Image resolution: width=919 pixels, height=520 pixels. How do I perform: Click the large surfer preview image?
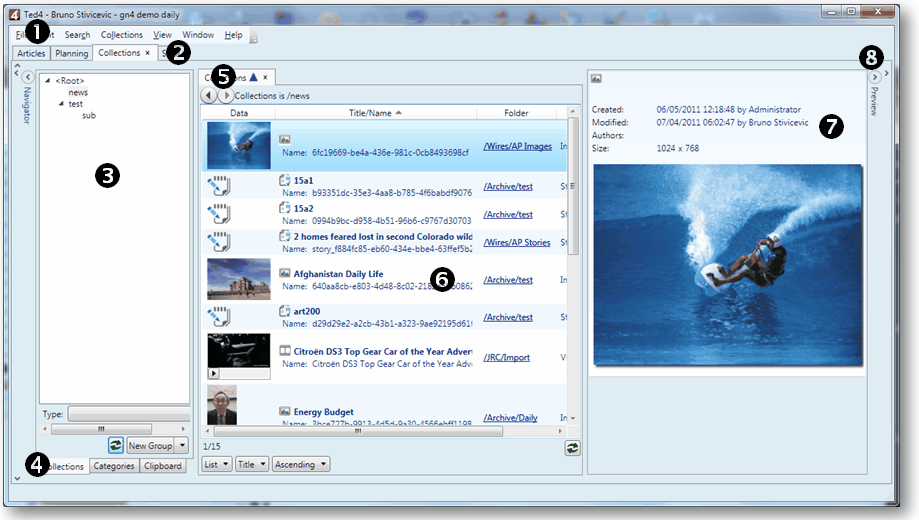click(x=727, y=266)
